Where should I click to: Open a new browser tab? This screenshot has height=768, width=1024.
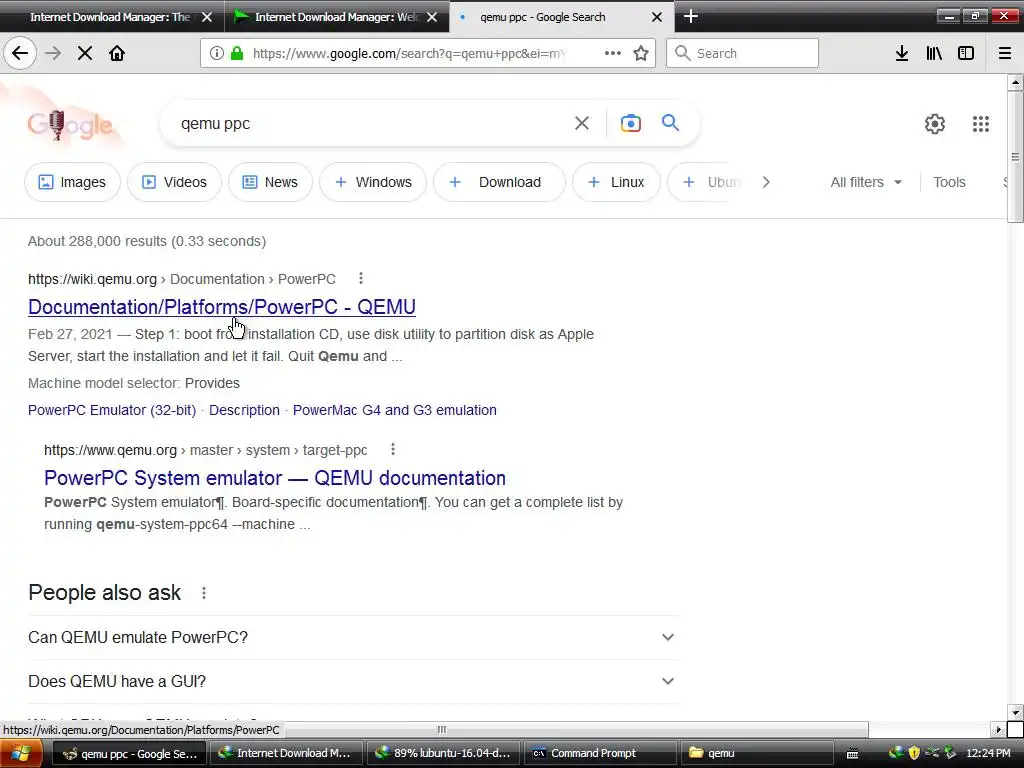tap(690, 17)
